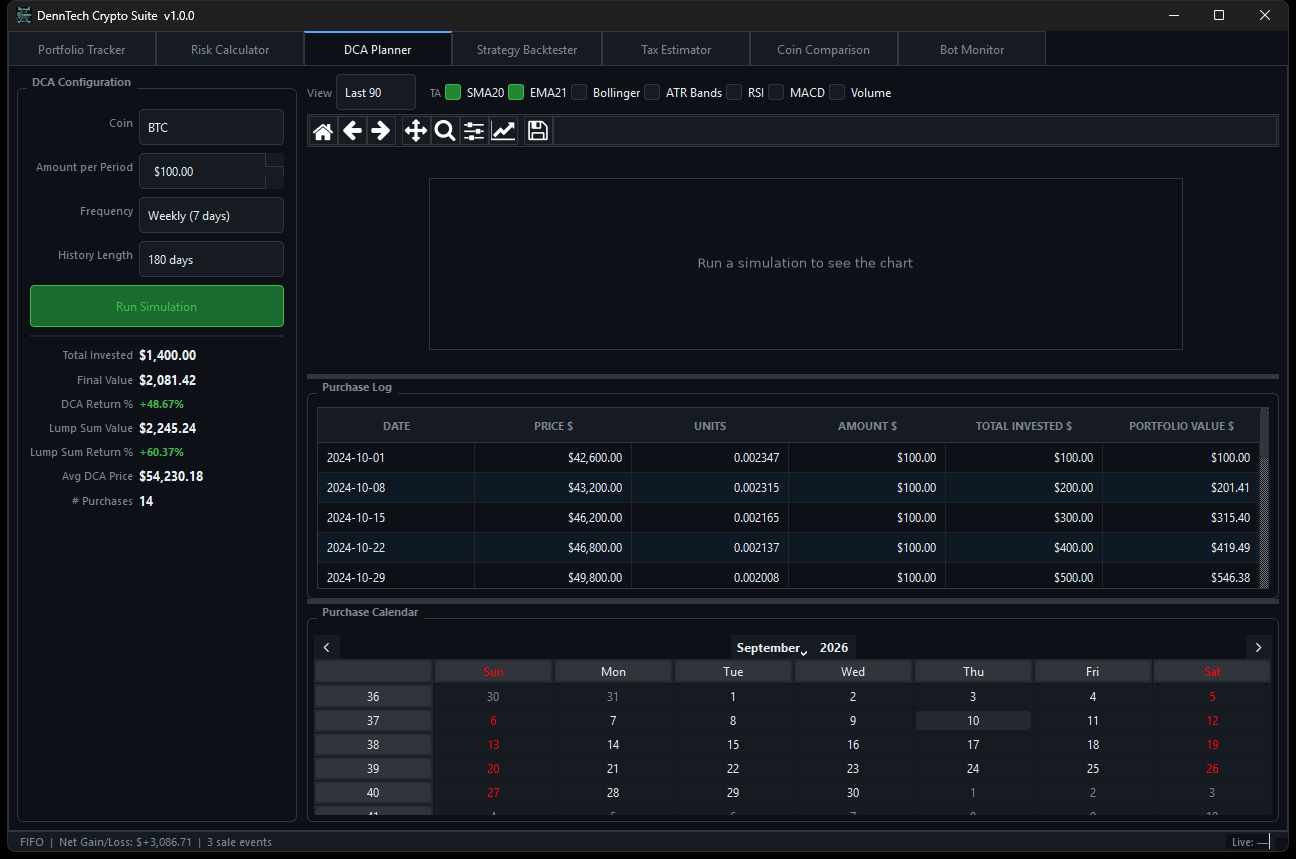Image resolution: width=1296 pixels, height=859 pixels.
Task: Click the Home reset view chart icon
Action: point(323,131)
